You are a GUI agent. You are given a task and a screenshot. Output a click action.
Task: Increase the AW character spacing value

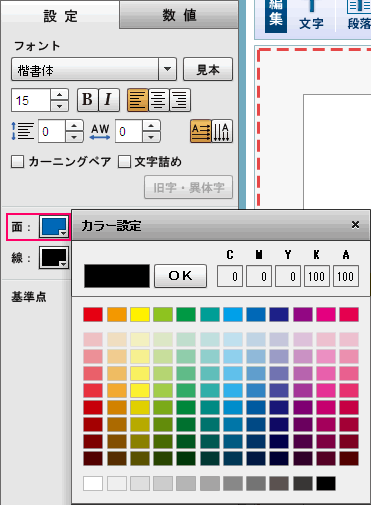coord(151,126)
